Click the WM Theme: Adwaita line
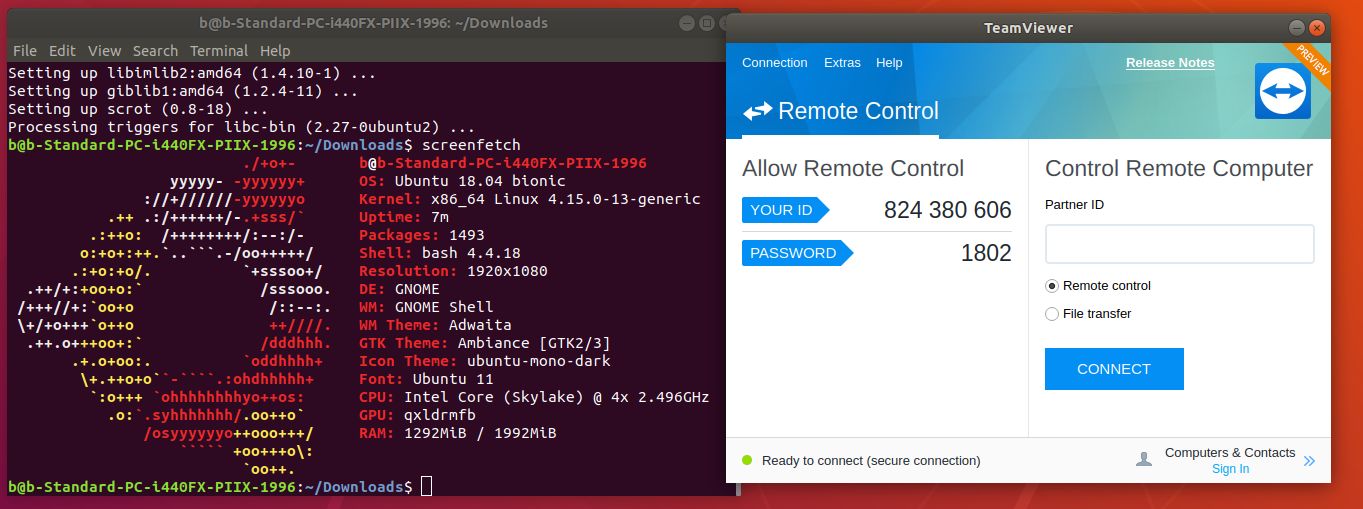 [x=435, y=325]
